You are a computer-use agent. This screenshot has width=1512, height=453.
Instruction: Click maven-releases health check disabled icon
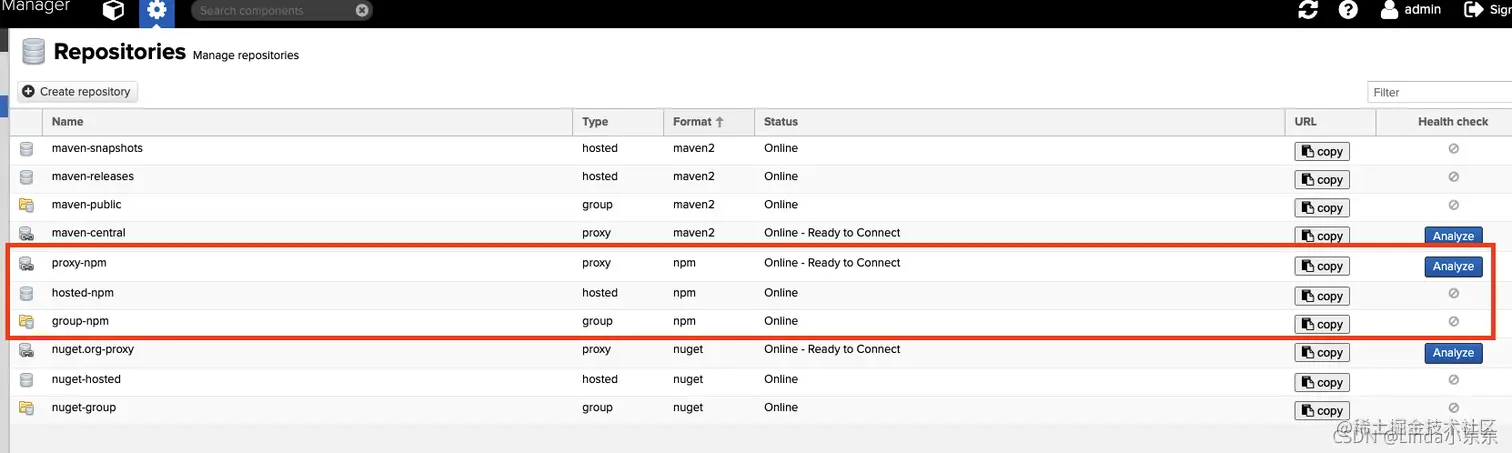1453,176
